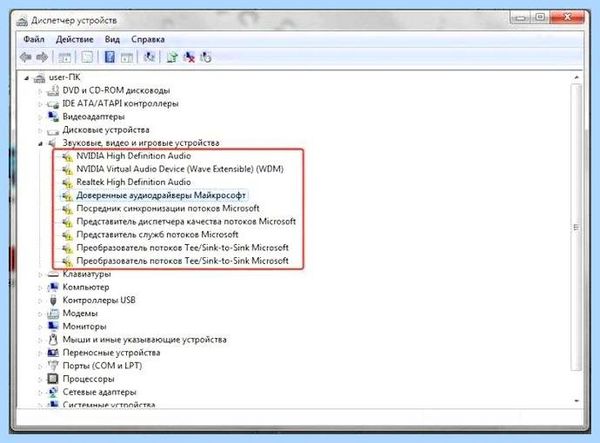600x443 pixels.
Task: Open the Файл menu
Action: 34,39
